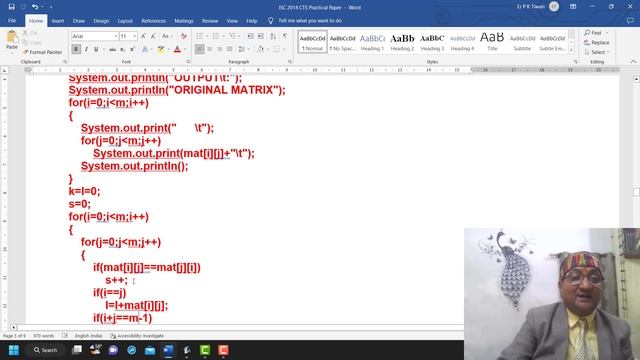Click the Sort icon
640x360 pixels.
tap(273, 36)
